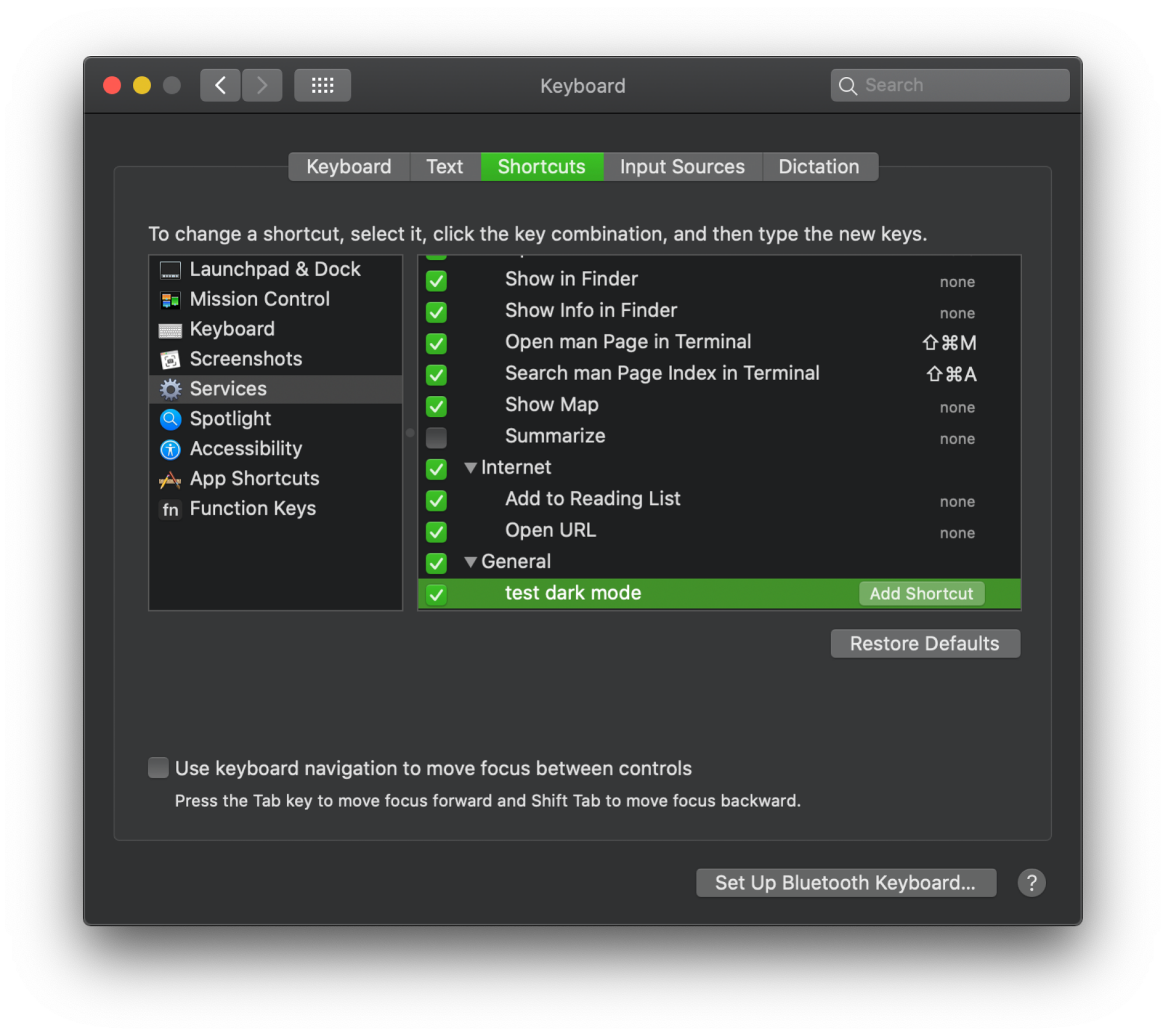Screen dimensions: 1165x1036
Task: Click the Keyboard category icon in sidebar
Action: click(170, 330)
